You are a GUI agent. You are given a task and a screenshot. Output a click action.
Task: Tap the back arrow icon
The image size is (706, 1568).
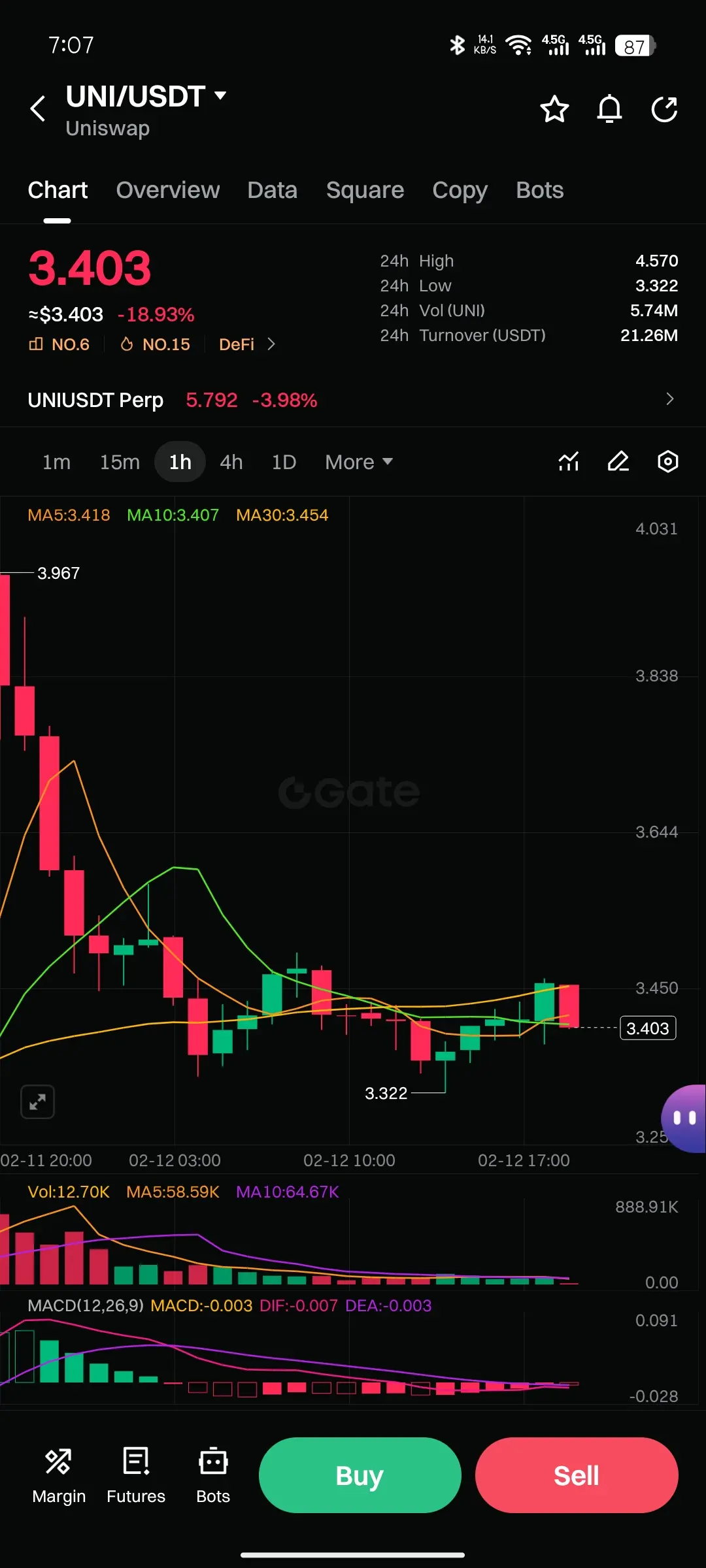click(x=38, y=108)
